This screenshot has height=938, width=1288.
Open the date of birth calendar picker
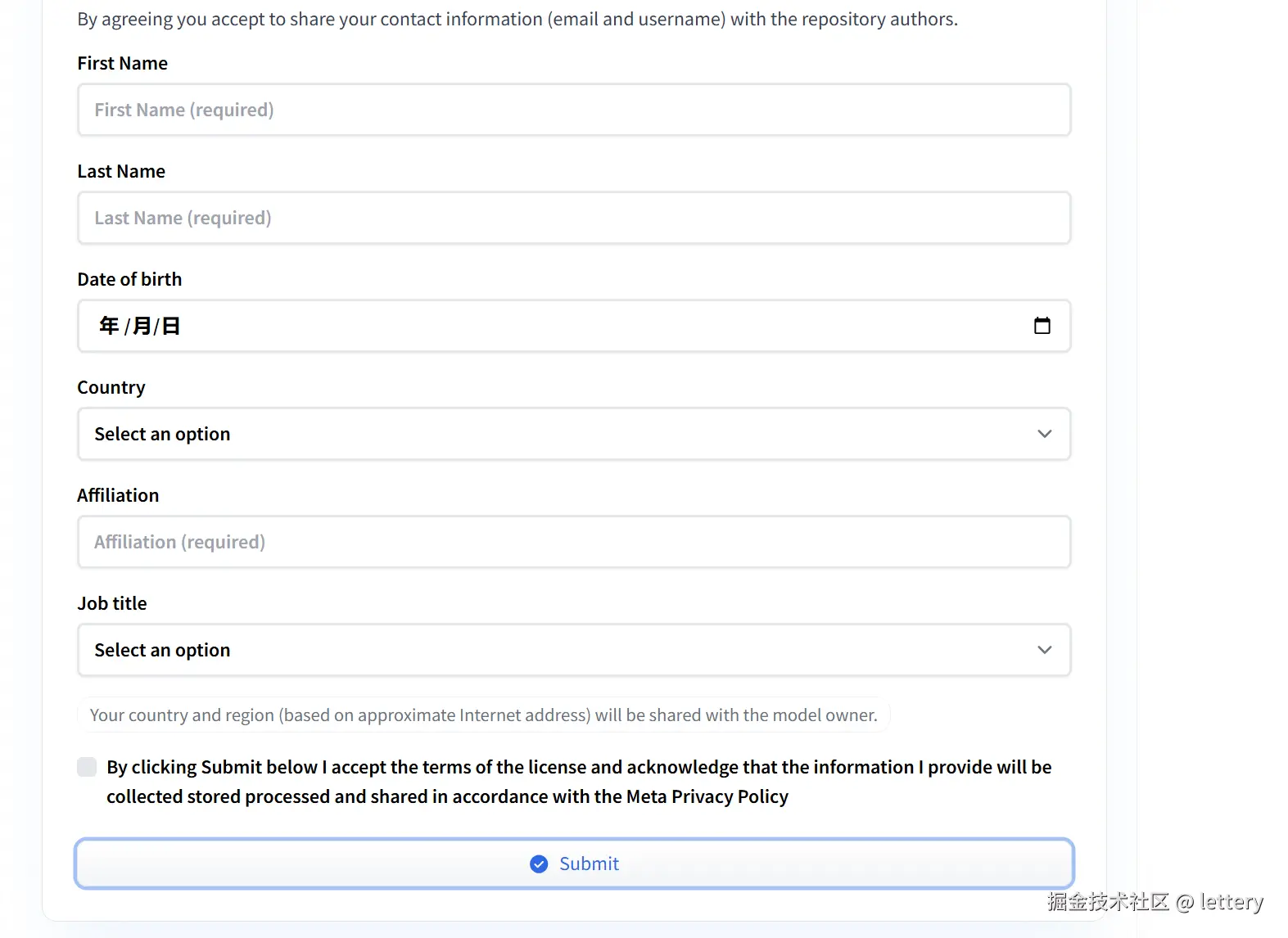click(1042, 326)
